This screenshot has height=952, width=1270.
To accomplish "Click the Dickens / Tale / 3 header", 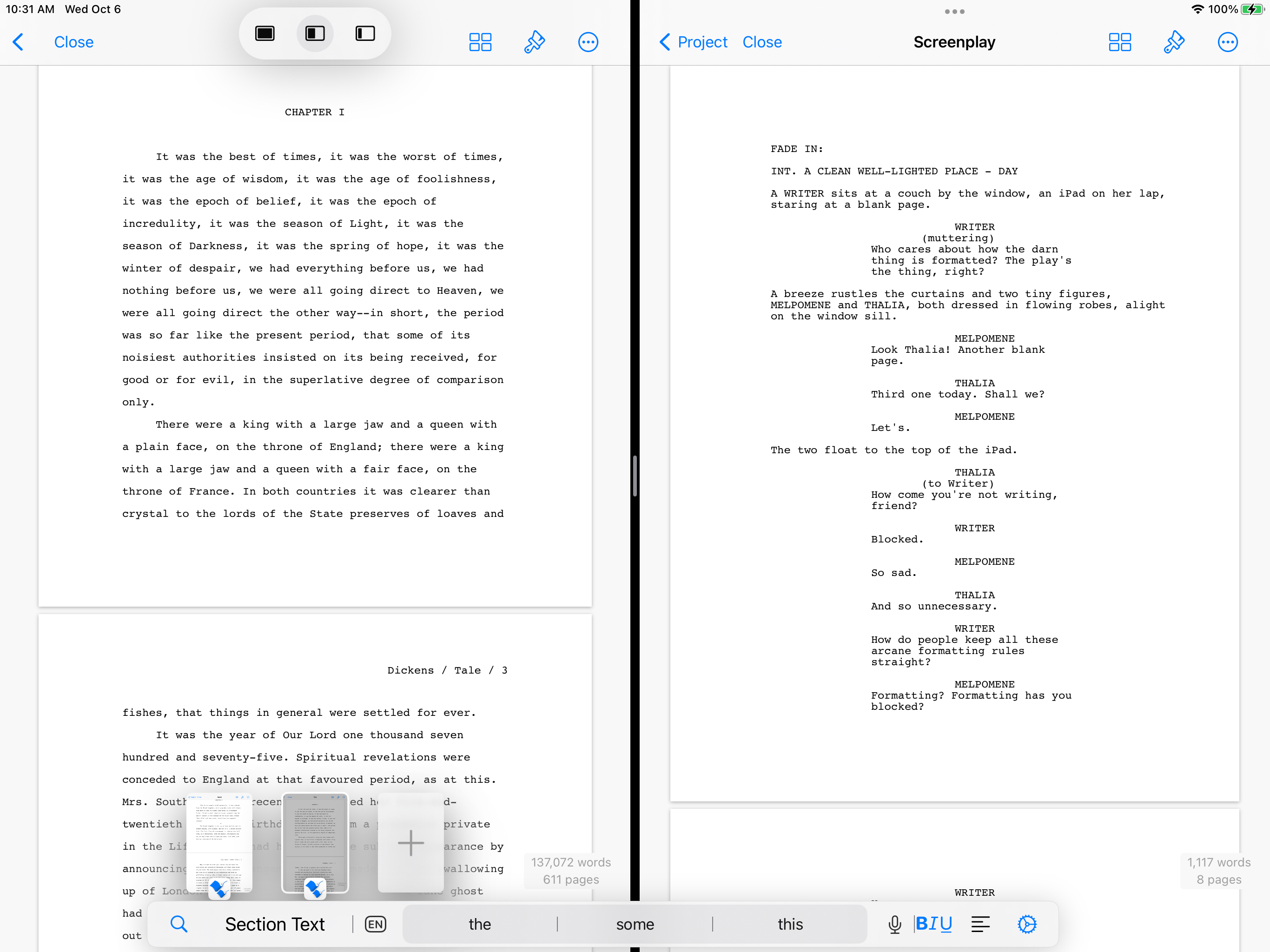I will [x=447, y=670].
